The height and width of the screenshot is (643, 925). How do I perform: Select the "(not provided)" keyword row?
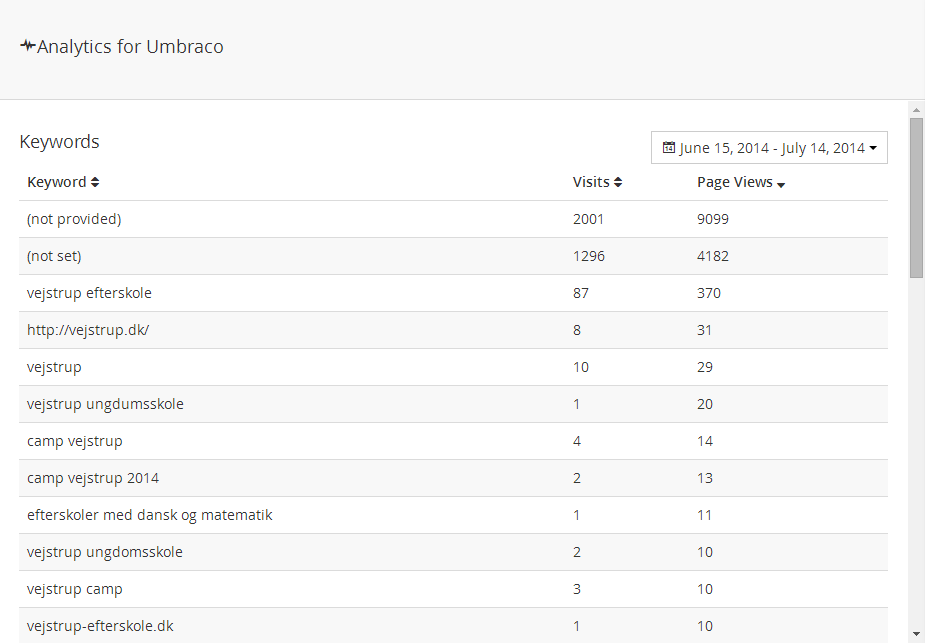click(74, 219)
